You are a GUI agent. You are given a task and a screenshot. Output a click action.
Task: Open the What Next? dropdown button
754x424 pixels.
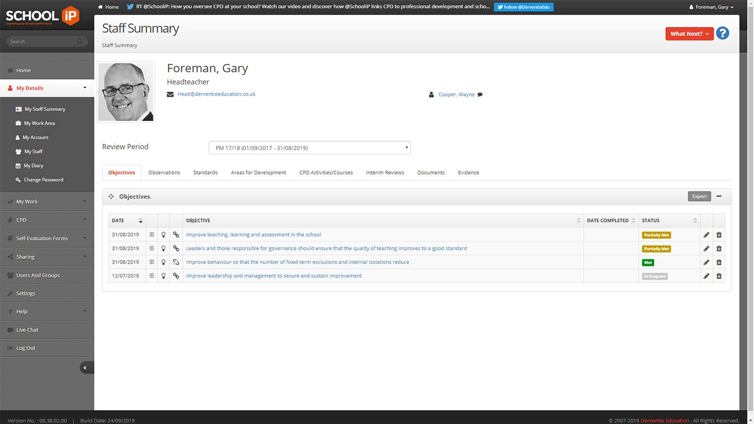[x=689, y=34]
